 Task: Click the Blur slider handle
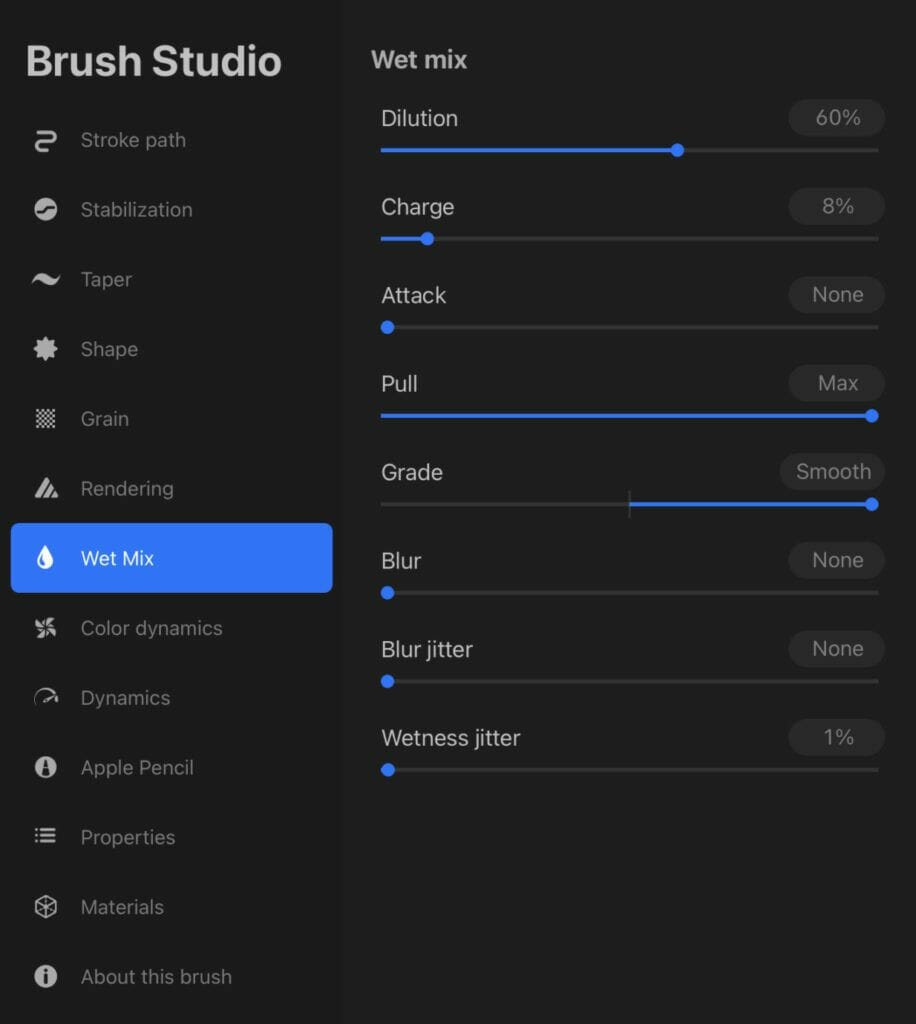point(388,593)
